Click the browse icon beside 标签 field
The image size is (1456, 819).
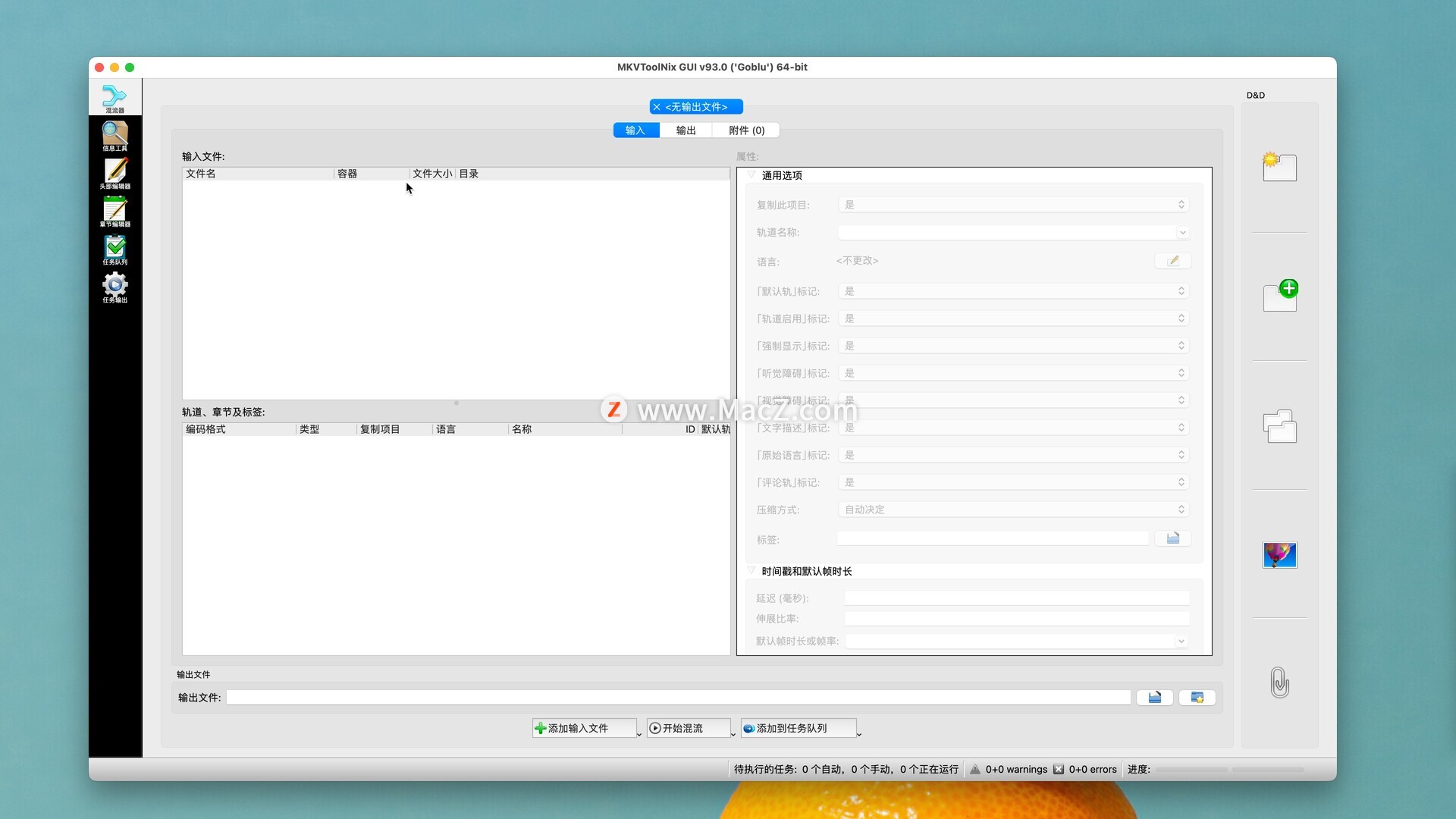(1172, 538)
